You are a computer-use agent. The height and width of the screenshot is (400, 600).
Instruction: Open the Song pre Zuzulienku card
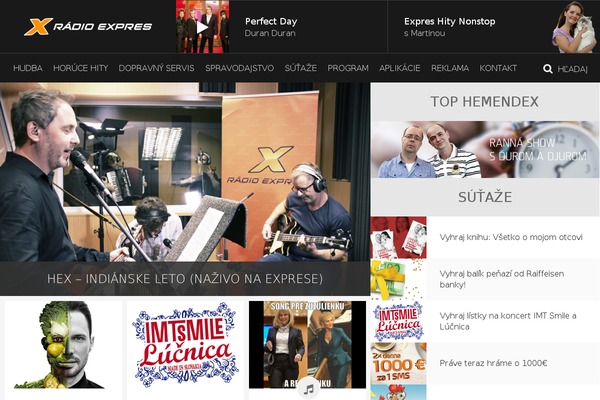click(307, 345)
